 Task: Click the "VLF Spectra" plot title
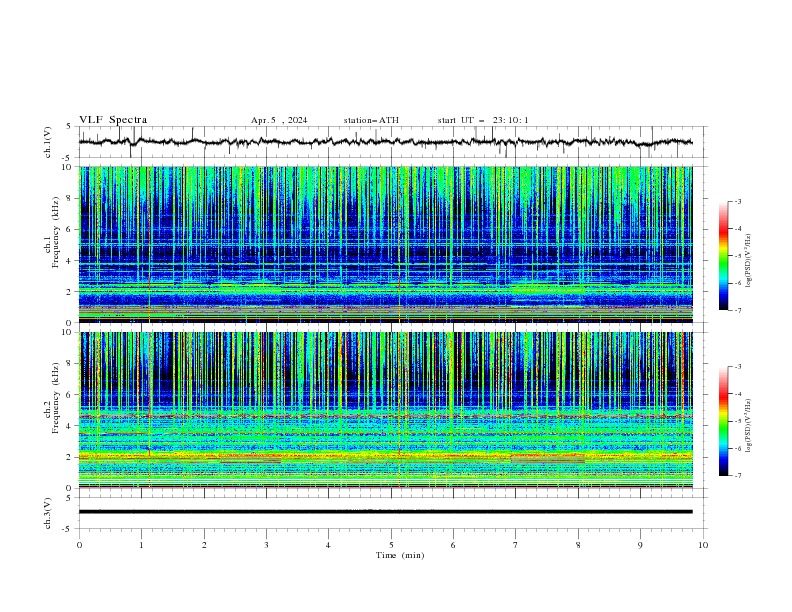click(113, 120)
